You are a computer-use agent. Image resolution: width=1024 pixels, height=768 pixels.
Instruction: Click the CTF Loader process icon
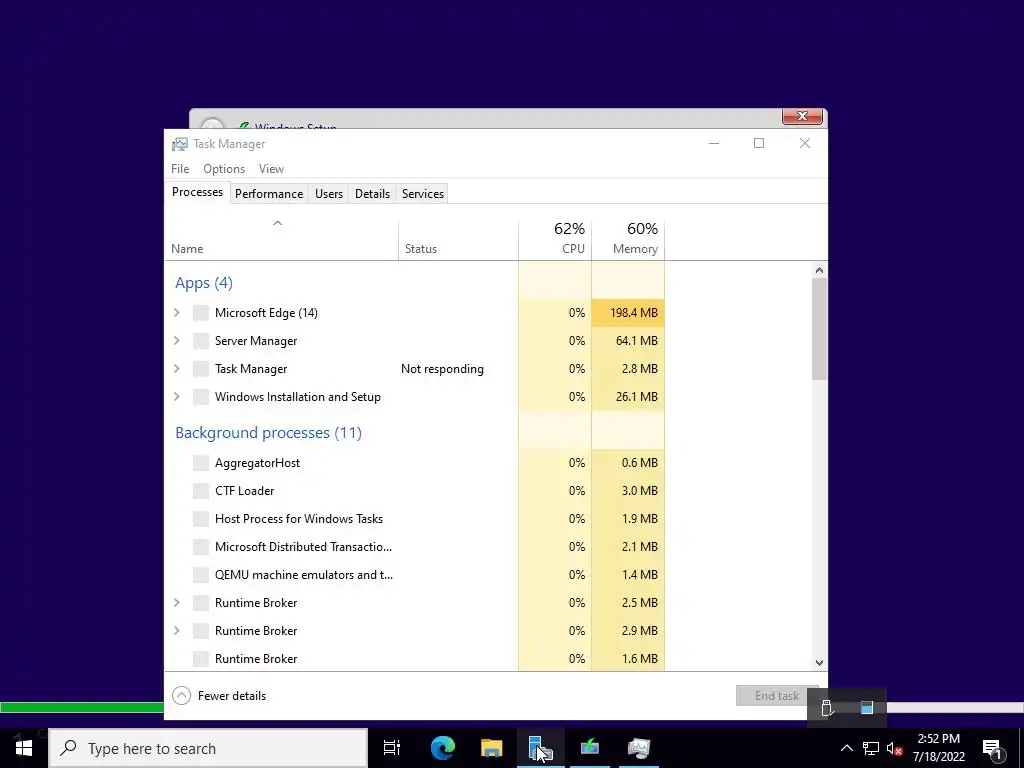click(200, 491)
